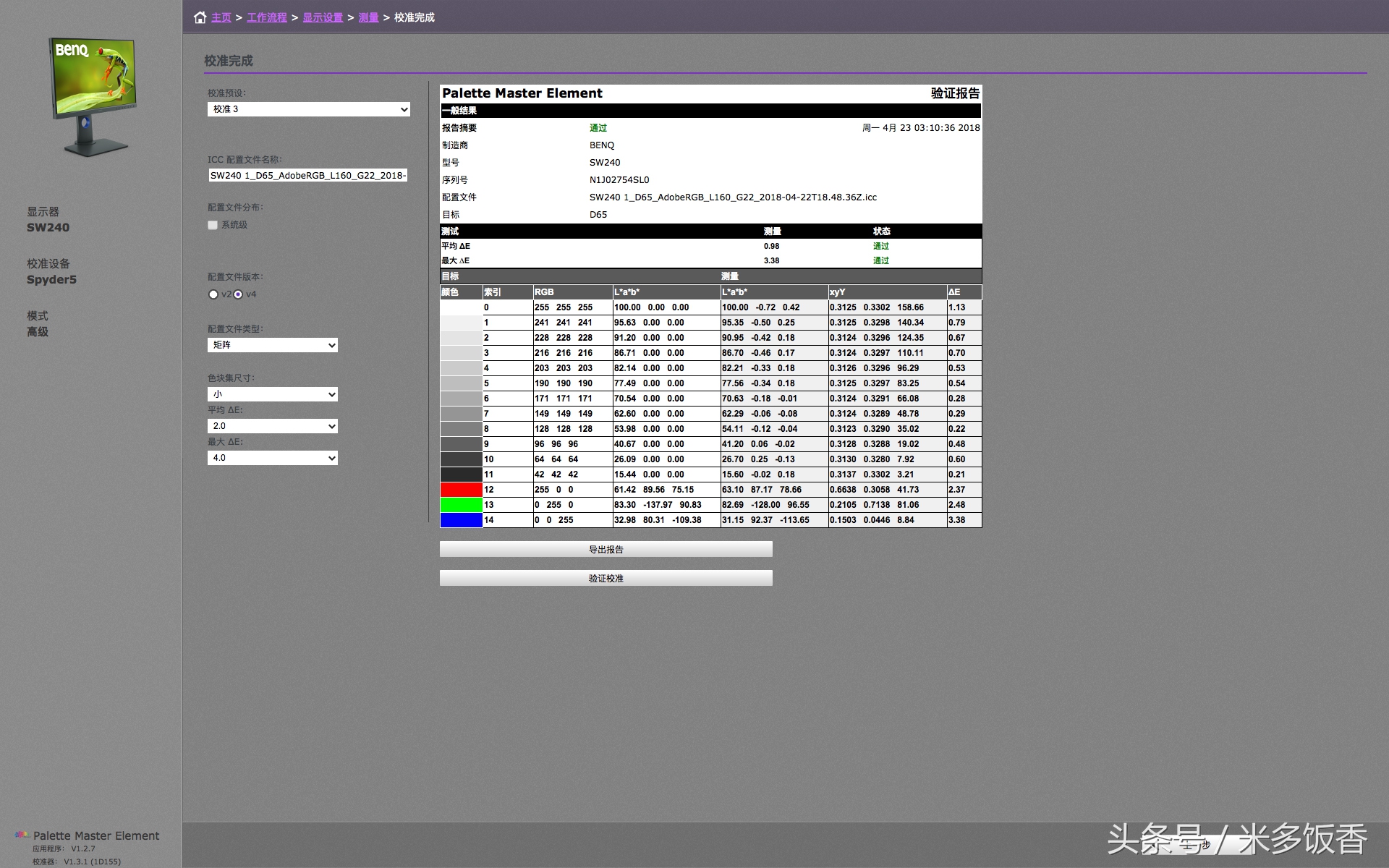Click the blue color swatch row 14

461,520
